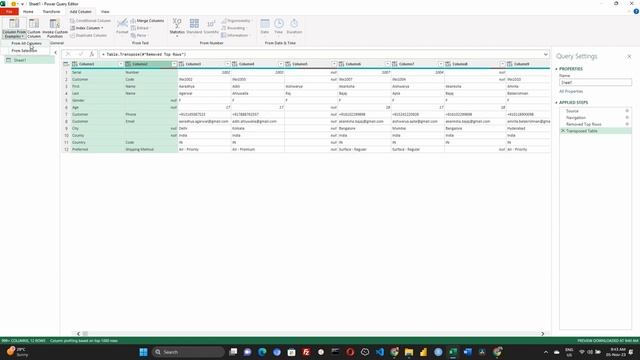Select the Source applied step
Image resolution: width=640 pixels, height=360 pixels.
pyautogui.click(x=572, y=111)
